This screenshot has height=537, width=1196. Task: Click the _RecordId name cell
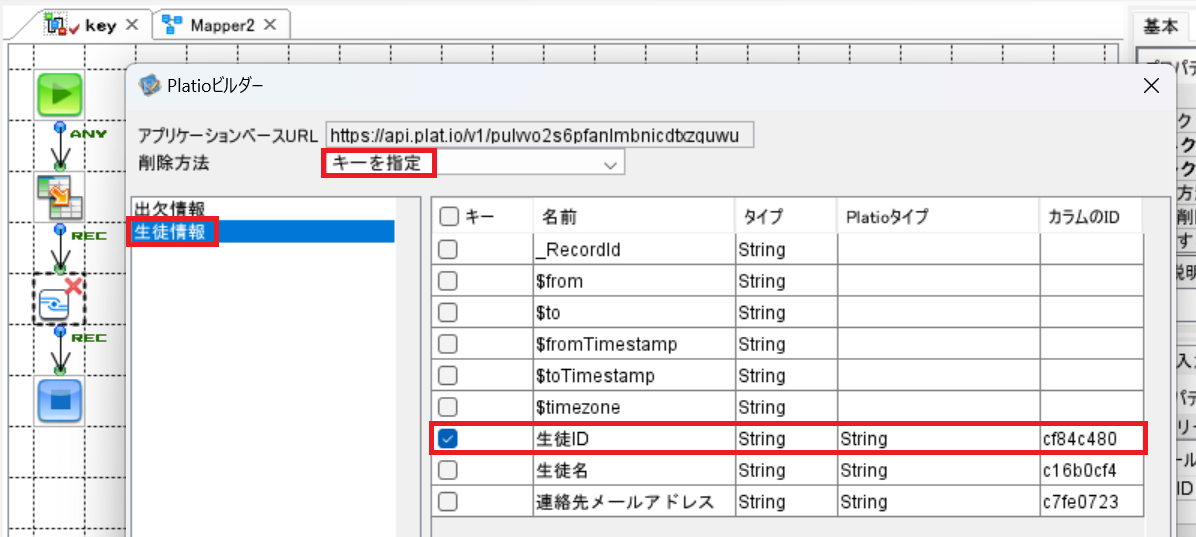pyautogui.click(x=635, y=249)
